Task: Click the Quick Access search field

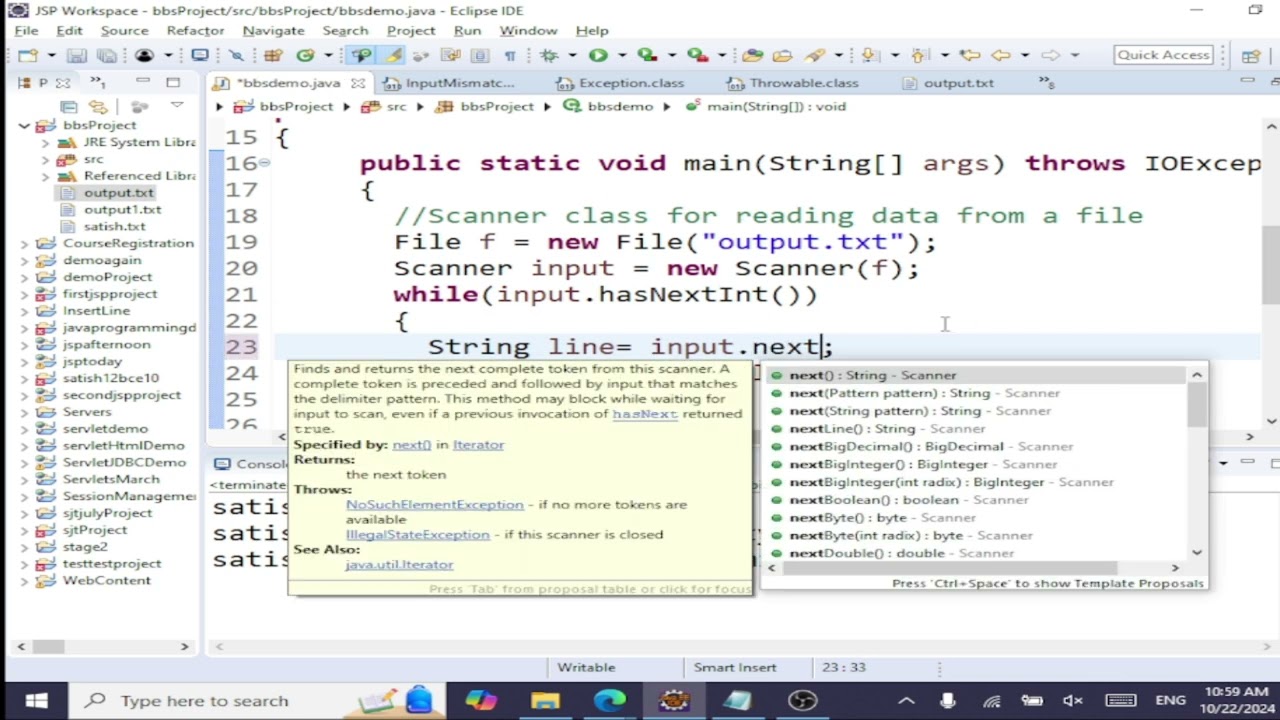Action: click(1164, 55)
